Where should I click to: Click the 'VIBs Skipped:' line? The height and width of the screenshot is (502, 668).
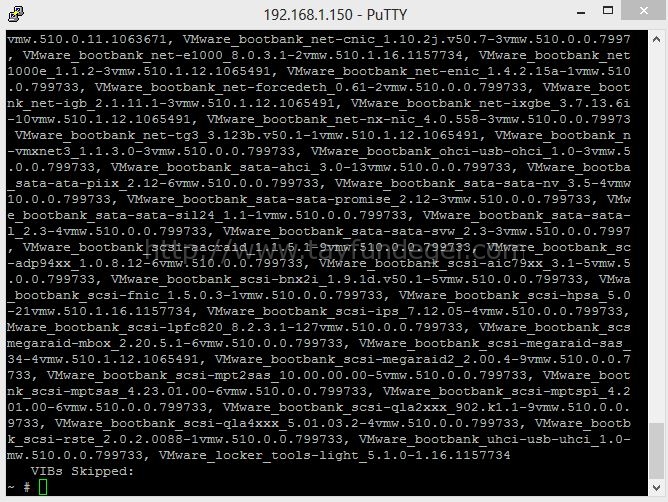82,471
